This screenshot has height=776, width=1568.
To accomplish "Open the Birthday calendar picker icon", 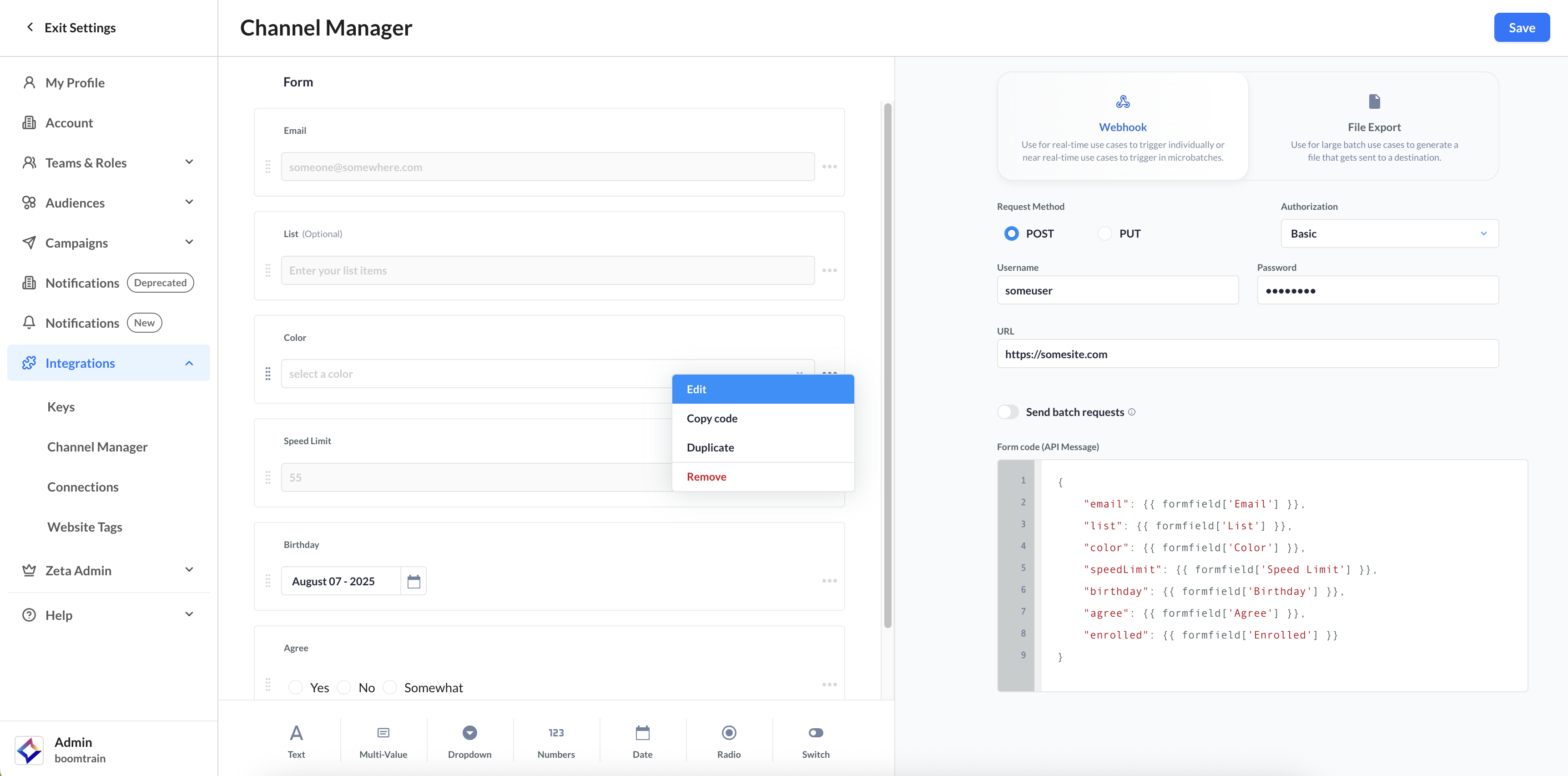I will click(413, 581).
